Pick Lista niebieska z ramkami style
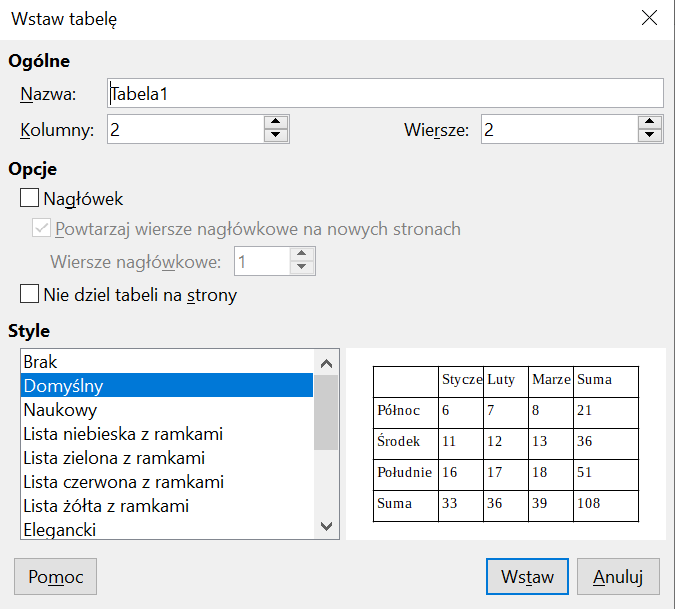675x609 pixels. click(166, 434)
